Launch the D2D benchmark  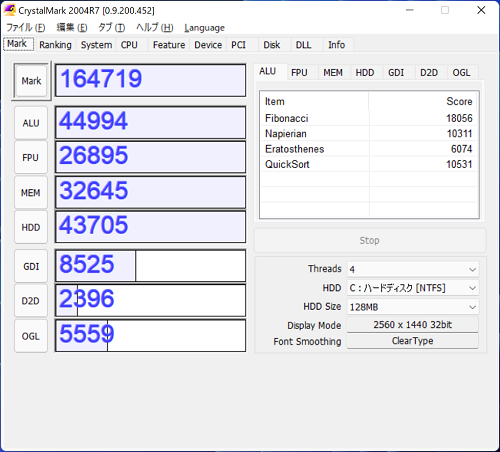pos(31,301)
